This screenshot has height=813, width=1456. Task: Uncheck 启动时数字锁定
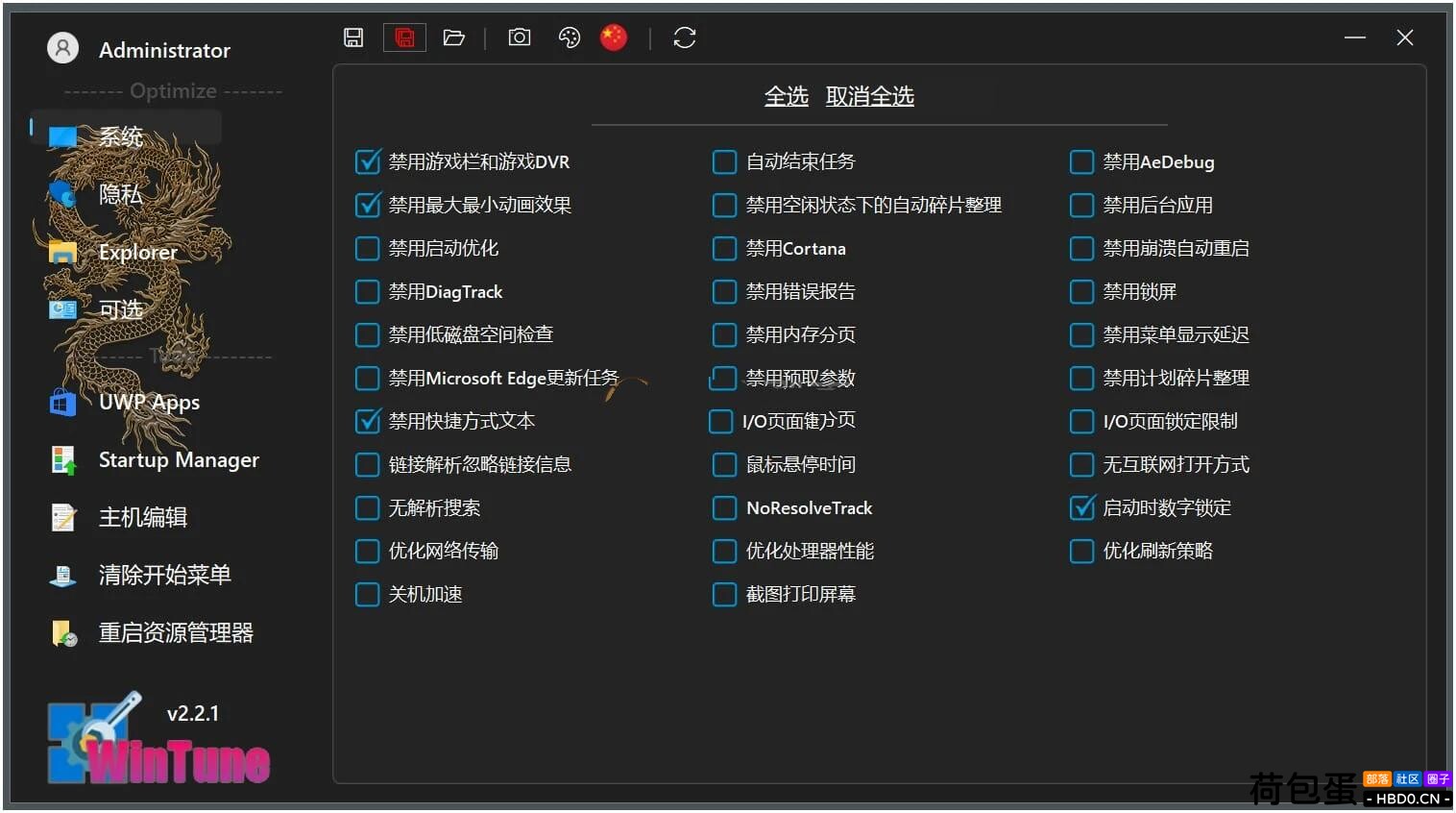coord(1082,507)
